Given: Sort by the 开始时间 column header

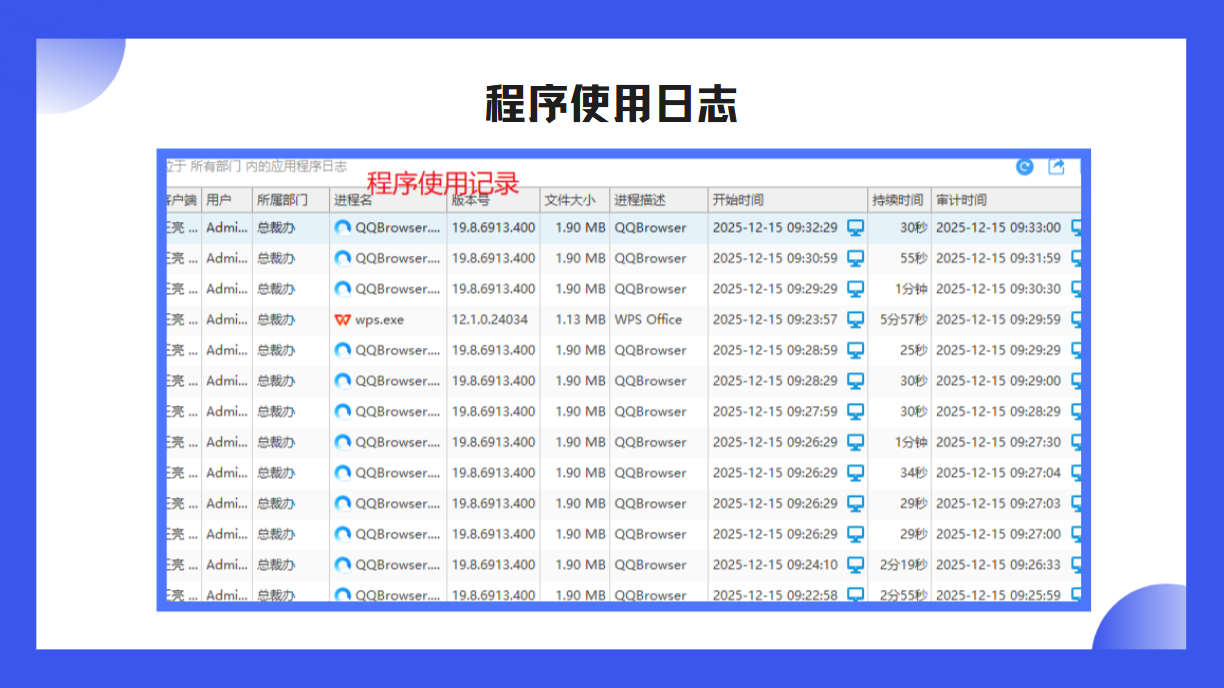Looking at the screenshot, I should tap(788, 200).
